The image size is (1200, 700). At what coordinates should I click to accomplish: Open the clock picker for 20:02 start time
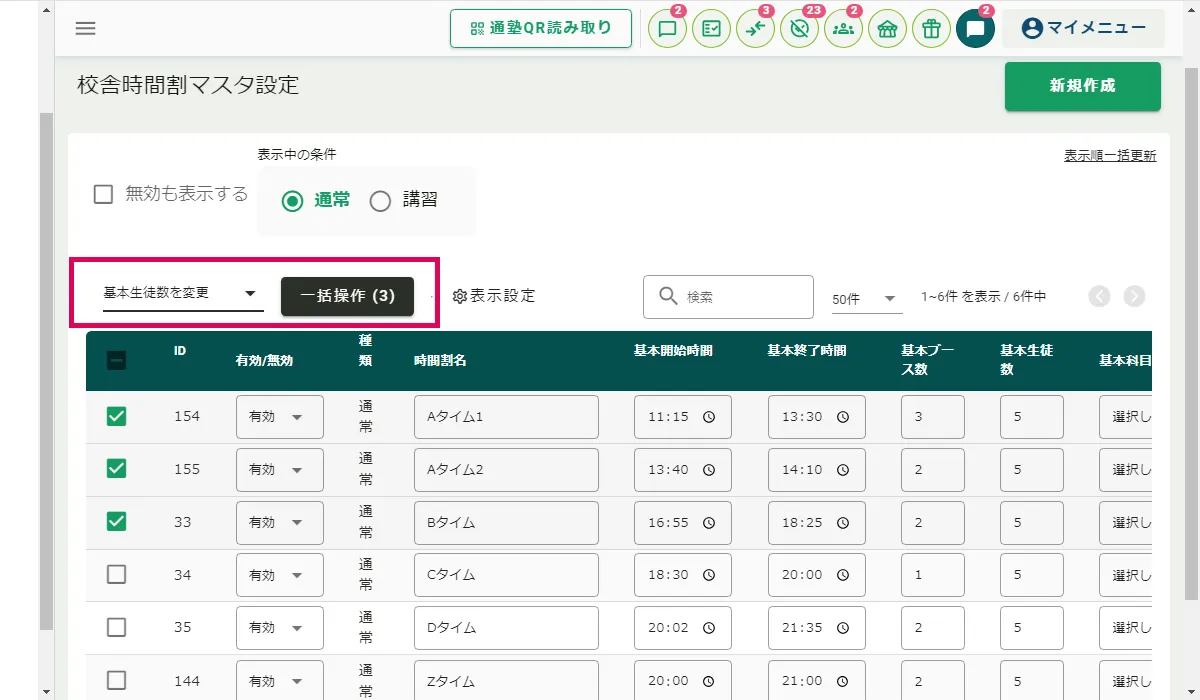[x=709, y=628]
